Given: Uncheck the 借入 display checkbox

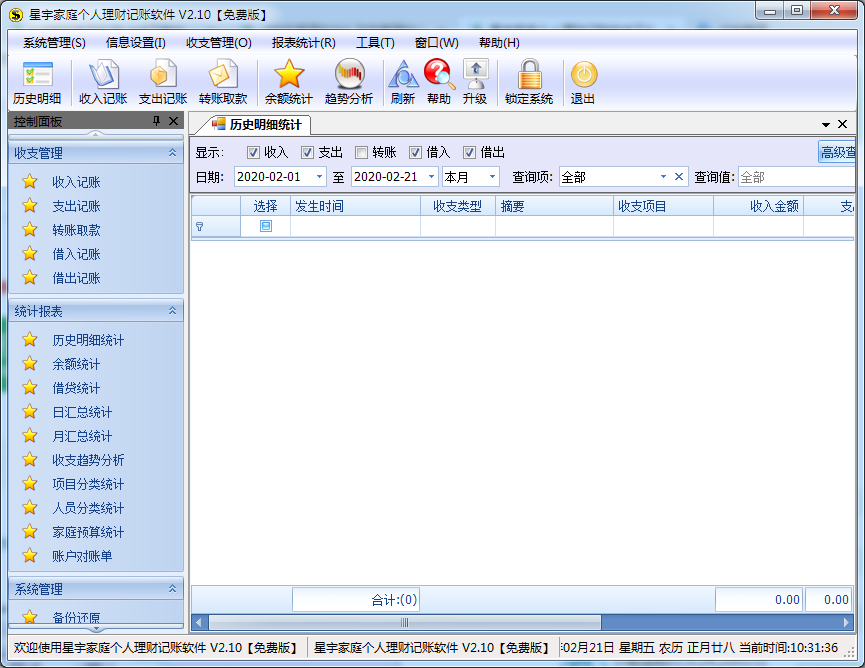Looking at the screenshot, I should (415, 152).
